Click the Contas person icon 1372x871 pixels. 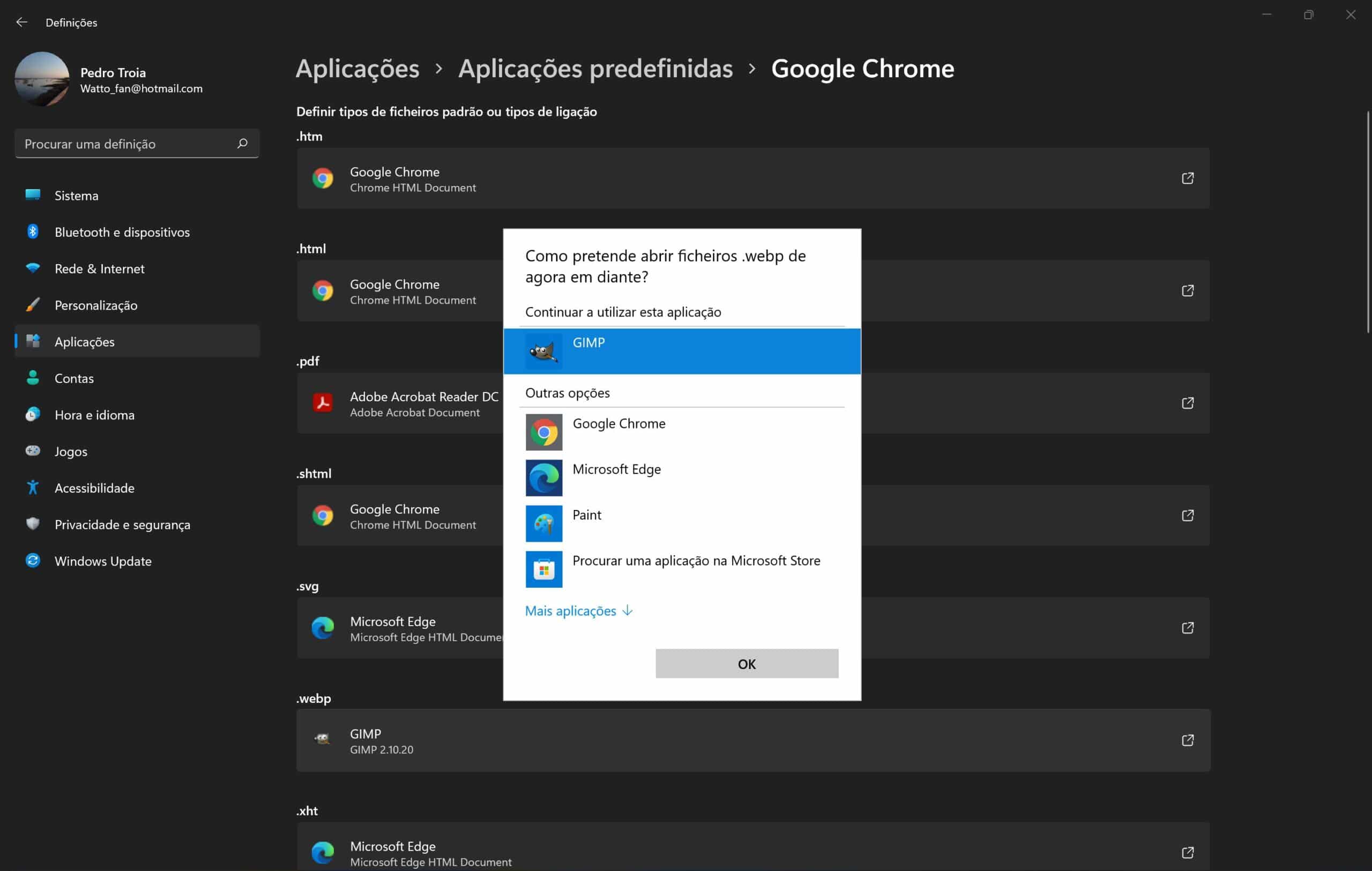33,377
